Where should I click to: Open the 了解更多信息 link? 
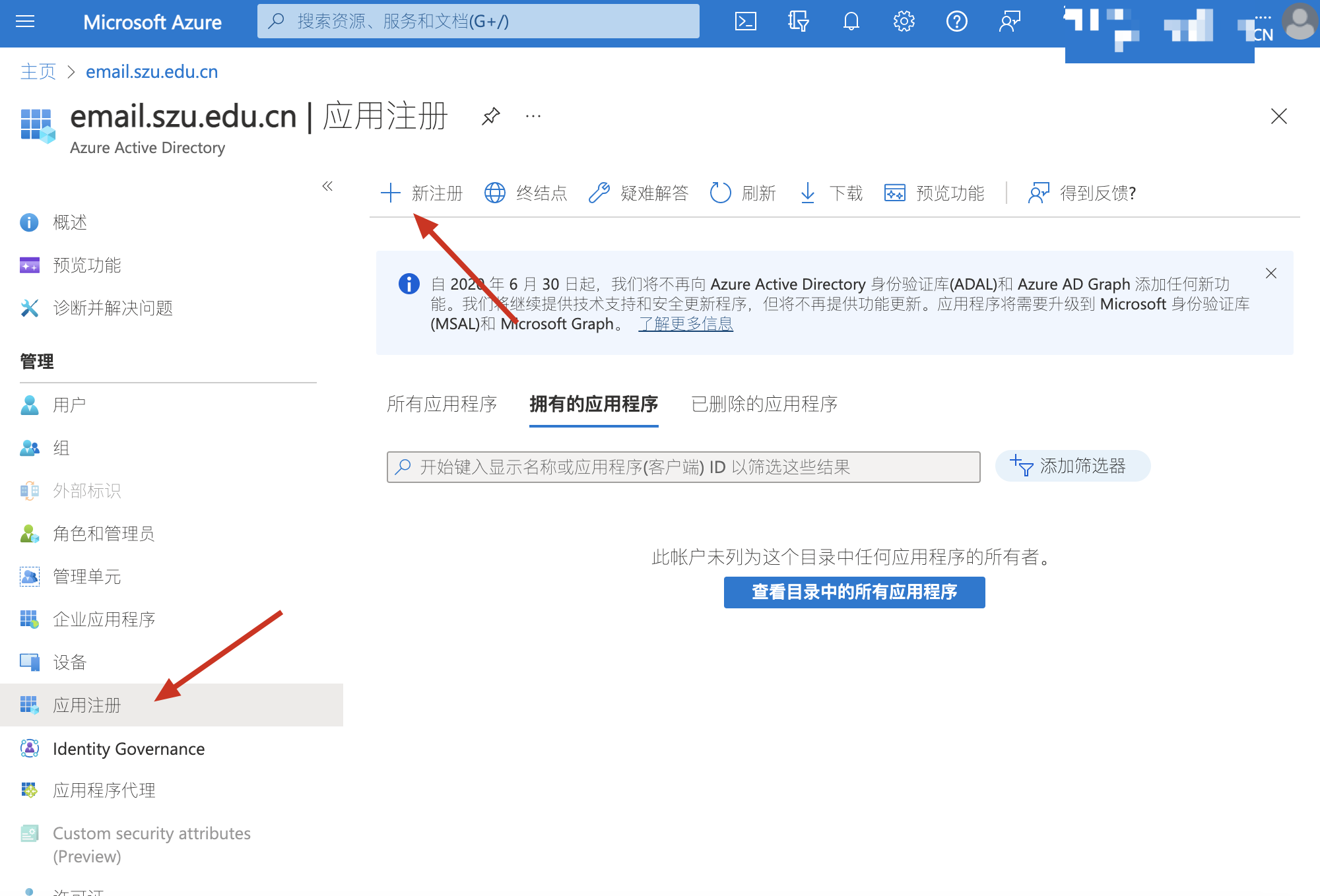tap(686, 324)
